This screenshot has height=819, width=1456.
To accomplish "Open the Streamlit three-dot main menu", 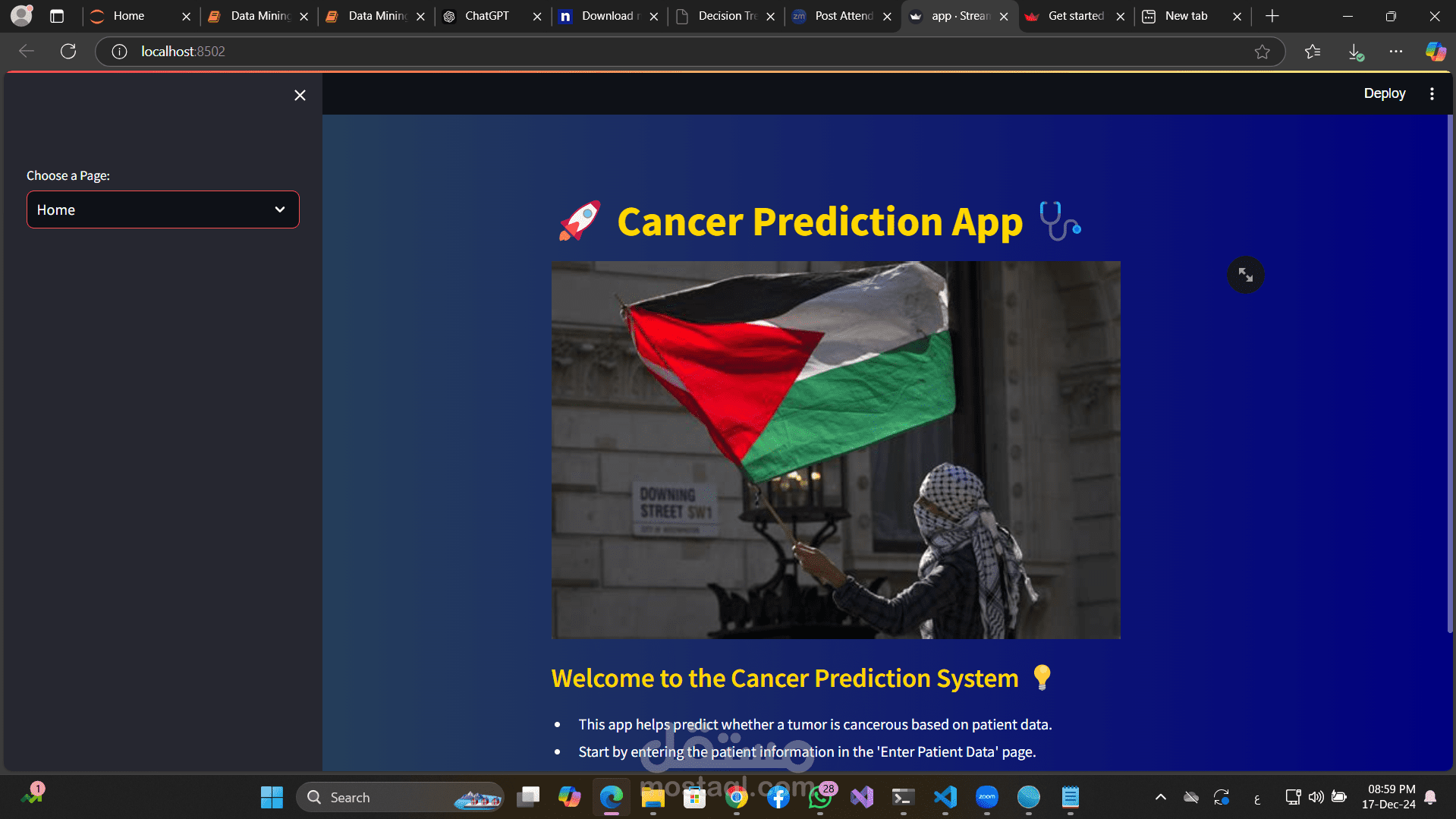I will tap(1432, 93).
